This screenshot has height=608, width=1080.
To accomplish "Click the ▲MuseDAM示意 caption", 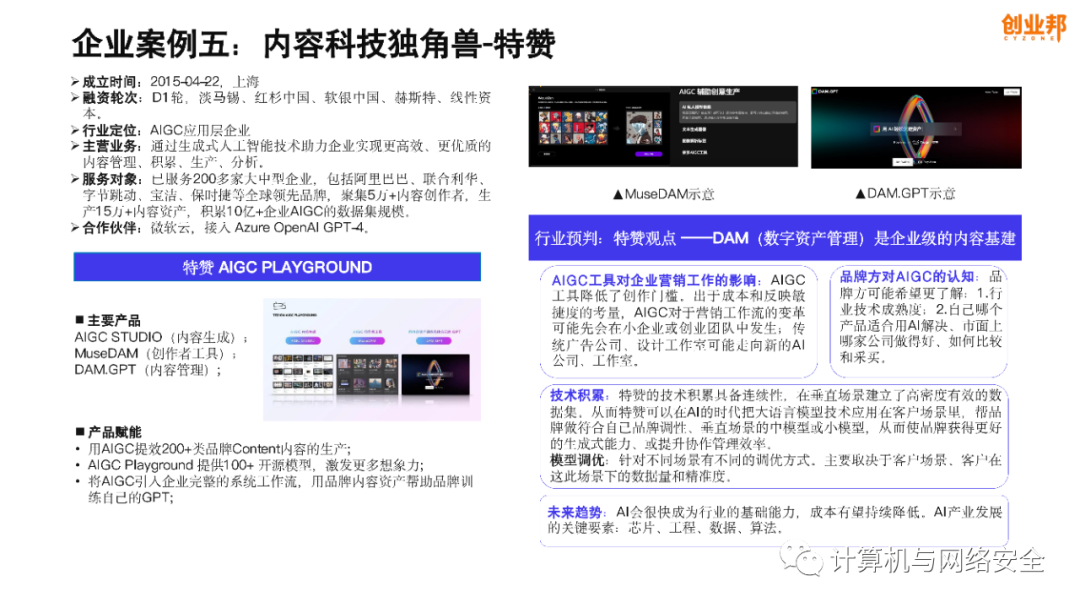I will pos(663,194).
